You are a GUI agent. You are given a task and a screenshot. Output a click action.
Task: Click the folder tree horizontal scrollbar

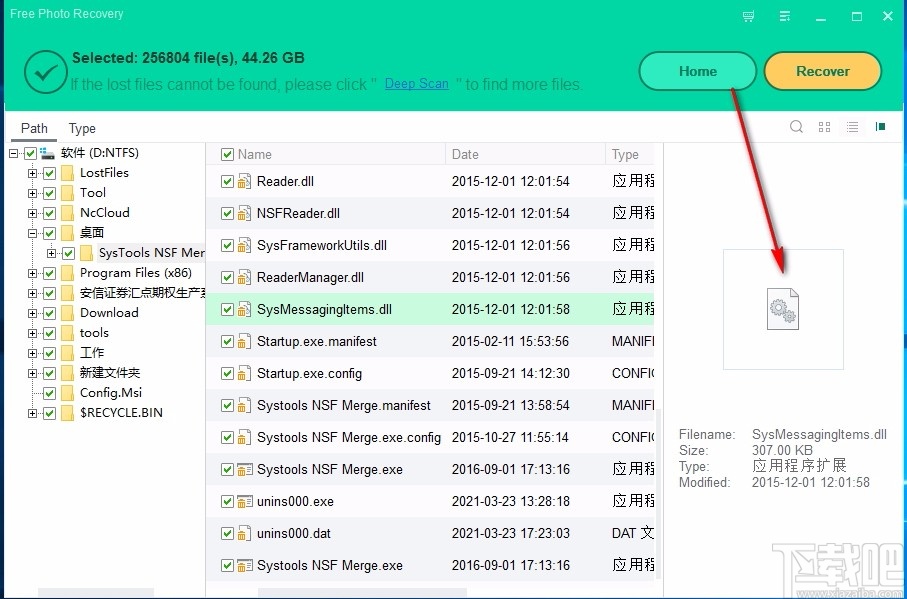[x=95, y=593]
